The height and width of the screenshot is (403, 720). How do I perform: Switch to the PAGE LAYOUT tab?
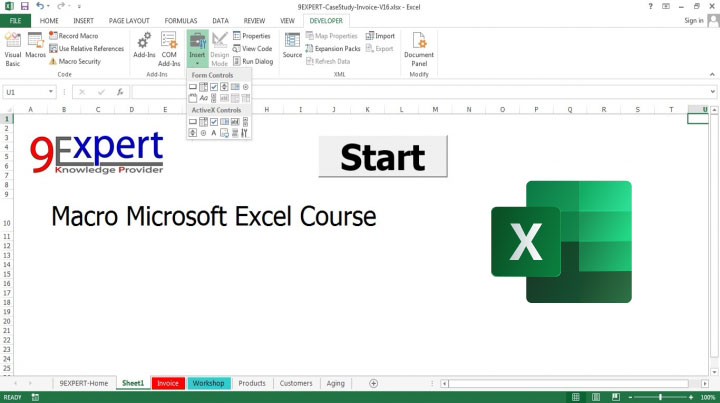click(129, 21)
